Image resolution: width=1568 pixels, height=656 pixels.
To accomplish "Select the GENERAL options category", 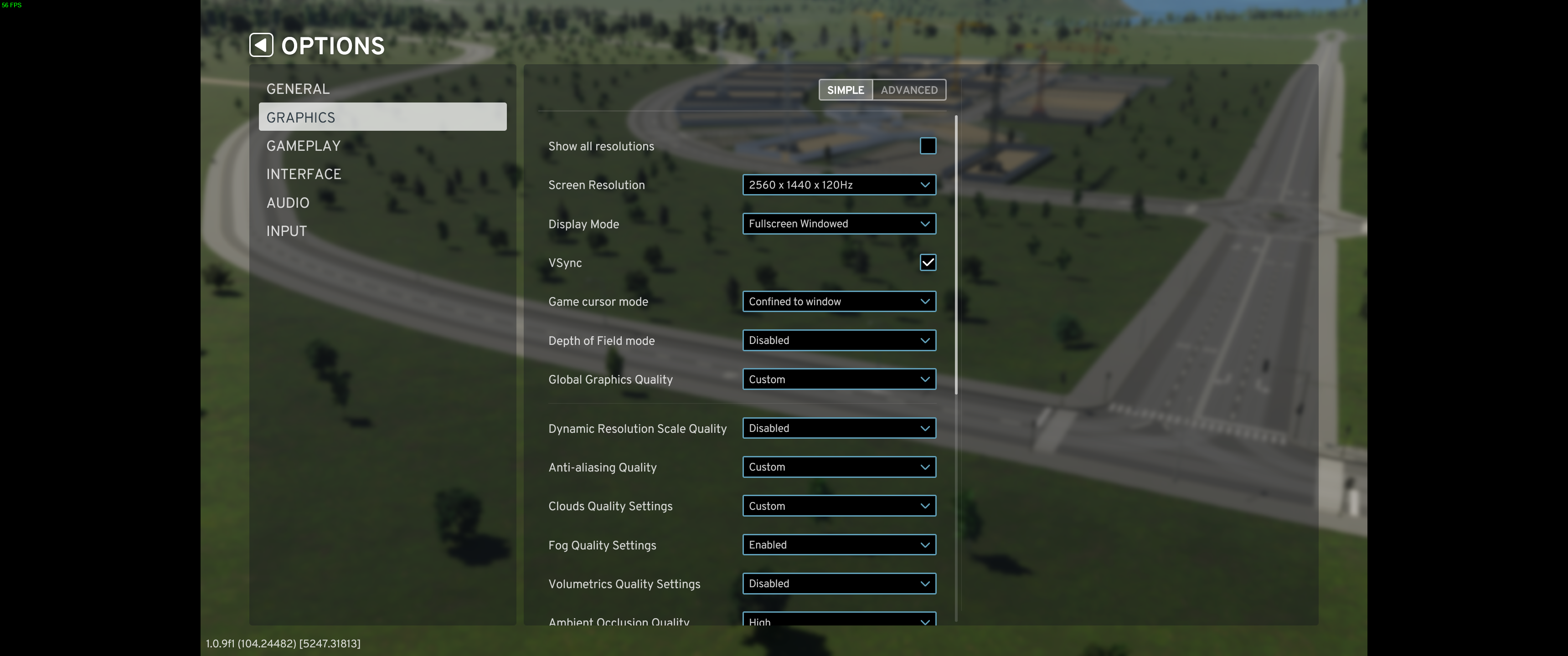I will point(298,88).
